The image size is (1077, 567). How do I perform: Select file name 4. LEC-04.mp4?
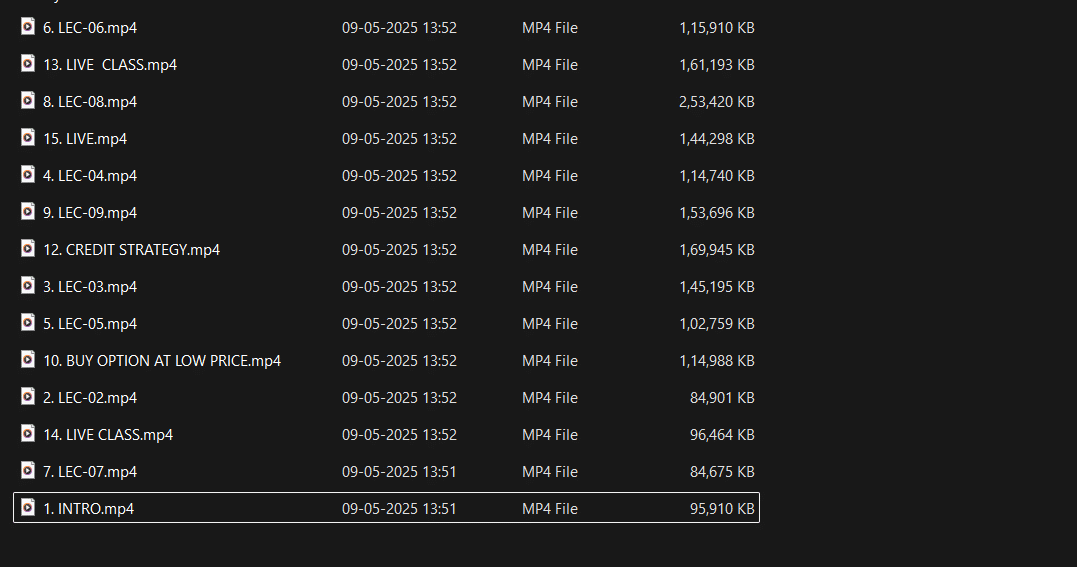(x=90, y=176)
